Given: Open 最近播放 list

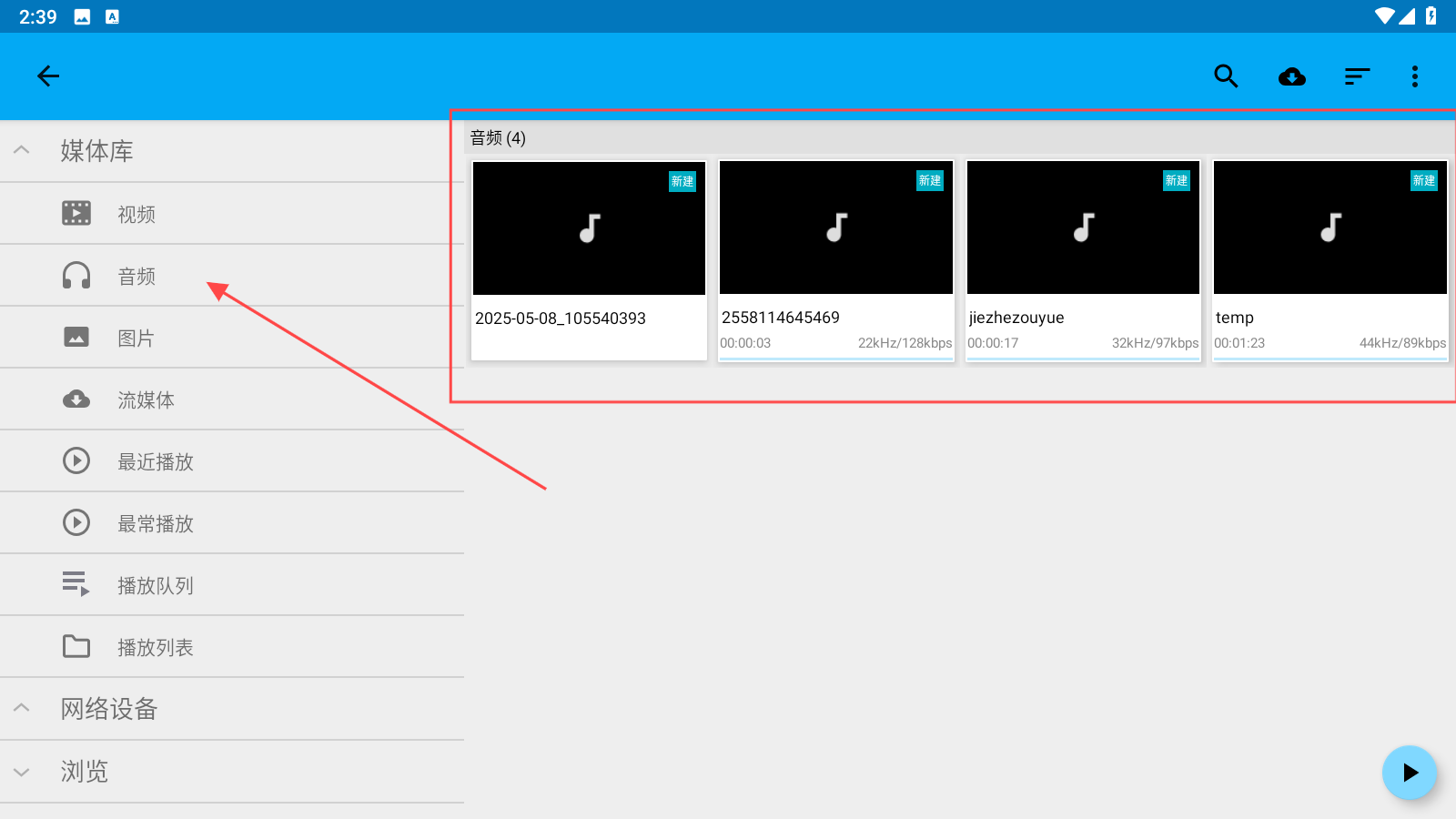Looking at the screenshot, I should pos(232,461).
